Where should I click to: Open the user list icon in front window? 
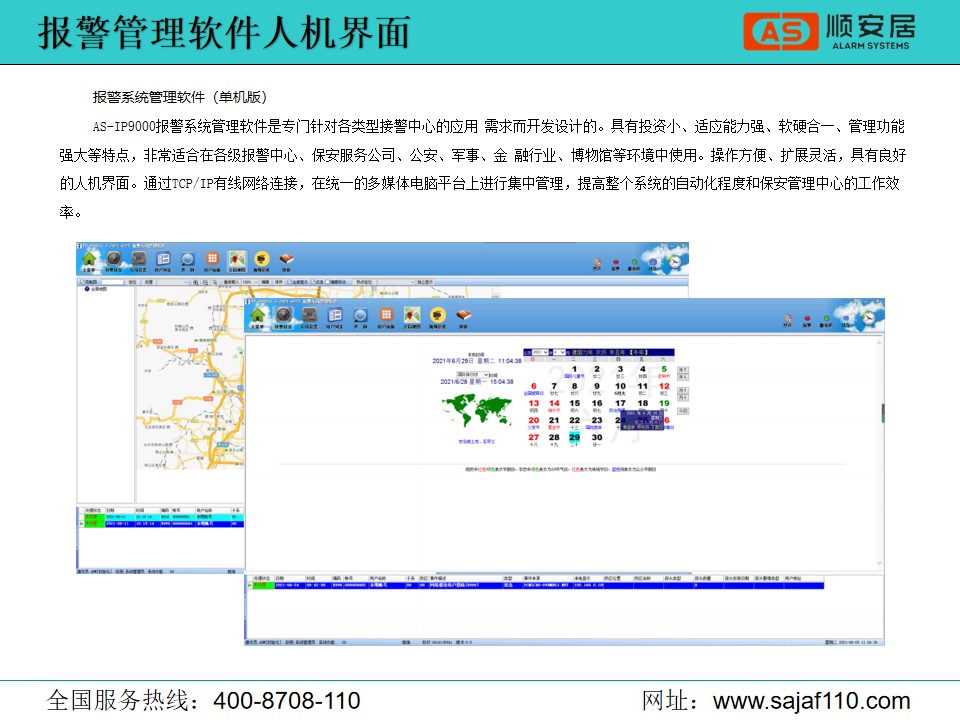point(334,317)
